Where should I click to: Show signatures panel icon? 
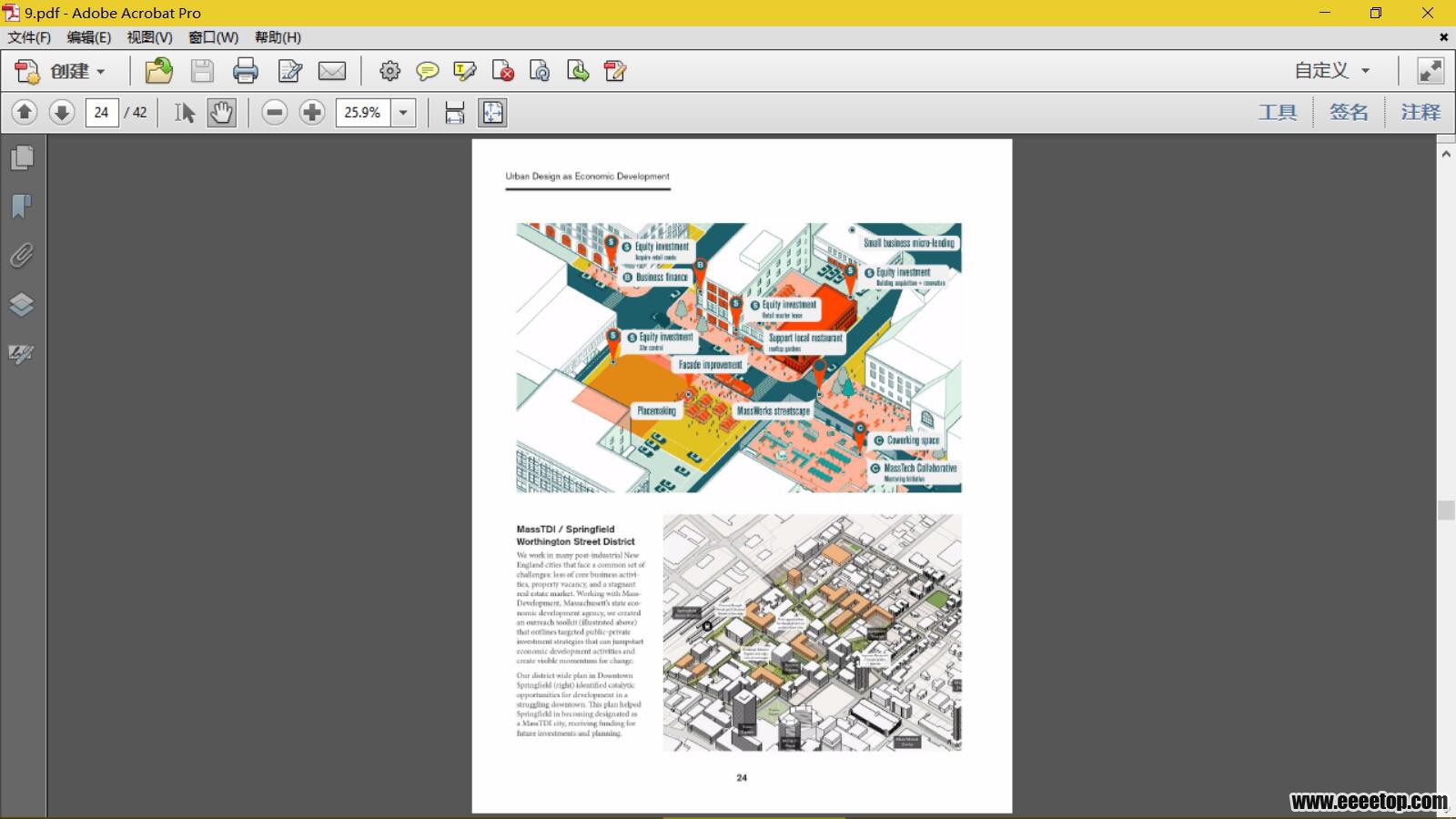click(x=22, y=354)
